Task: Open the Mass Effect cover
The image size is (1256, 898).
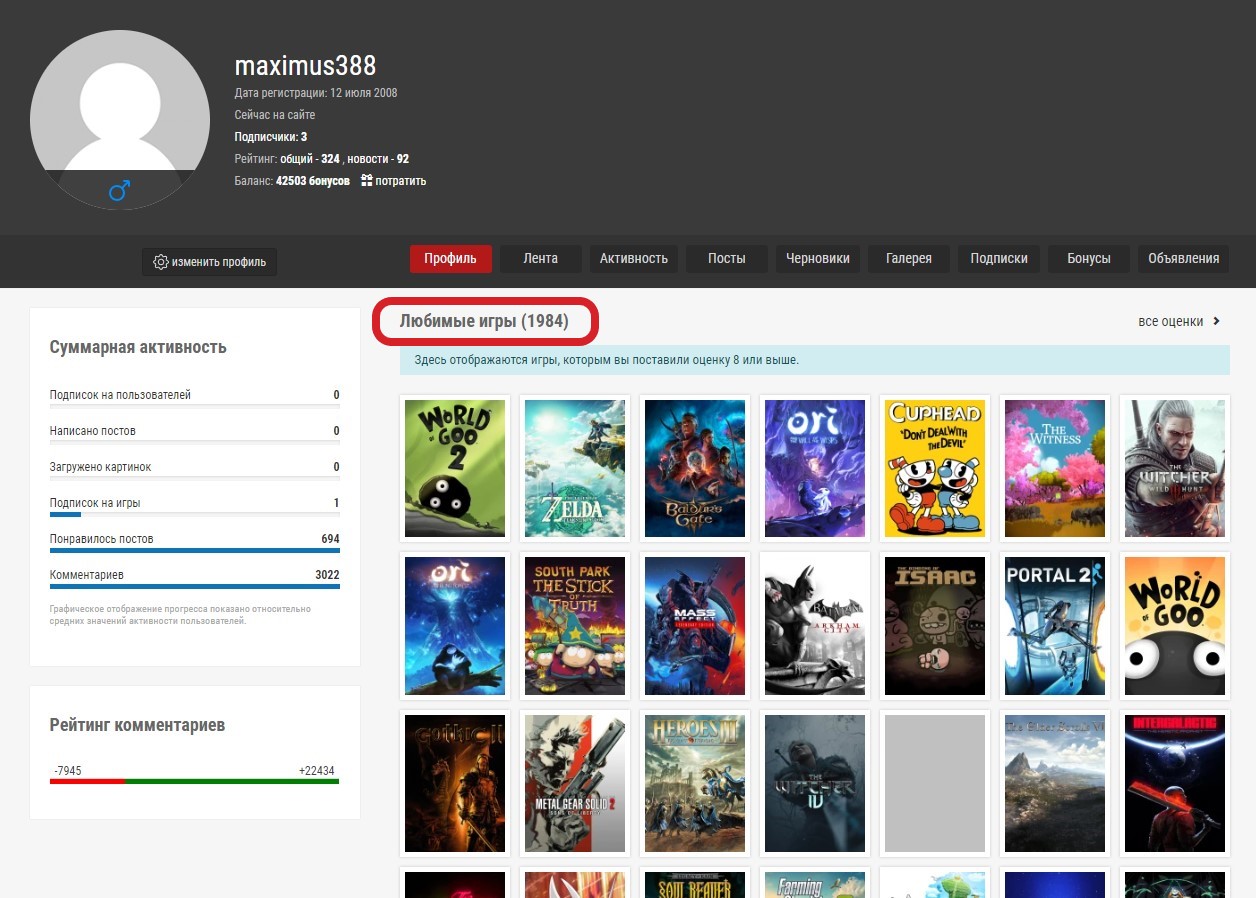Action: 695,626
